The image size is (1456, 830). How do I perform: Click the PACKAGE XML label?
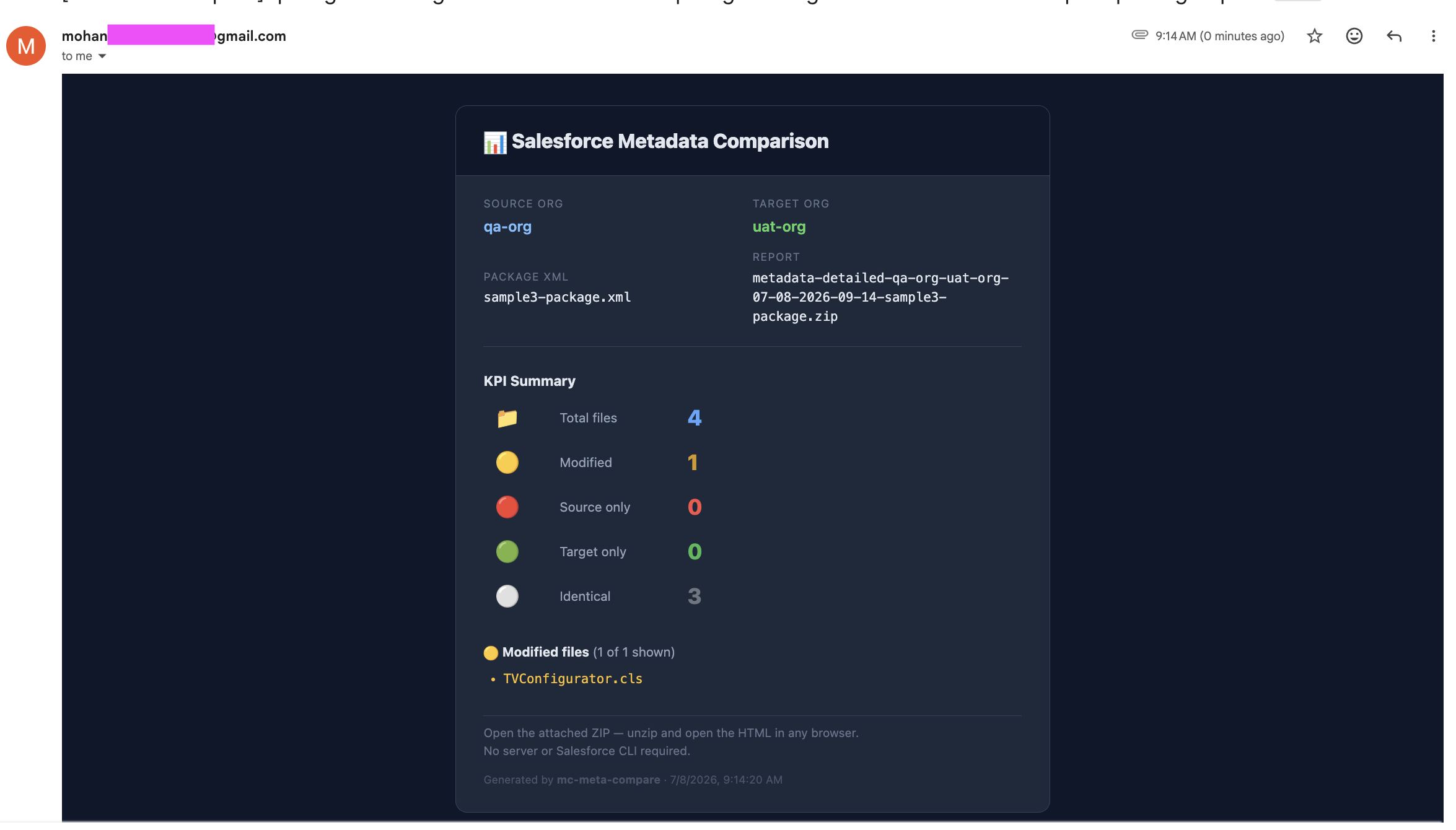coord(525,277)
